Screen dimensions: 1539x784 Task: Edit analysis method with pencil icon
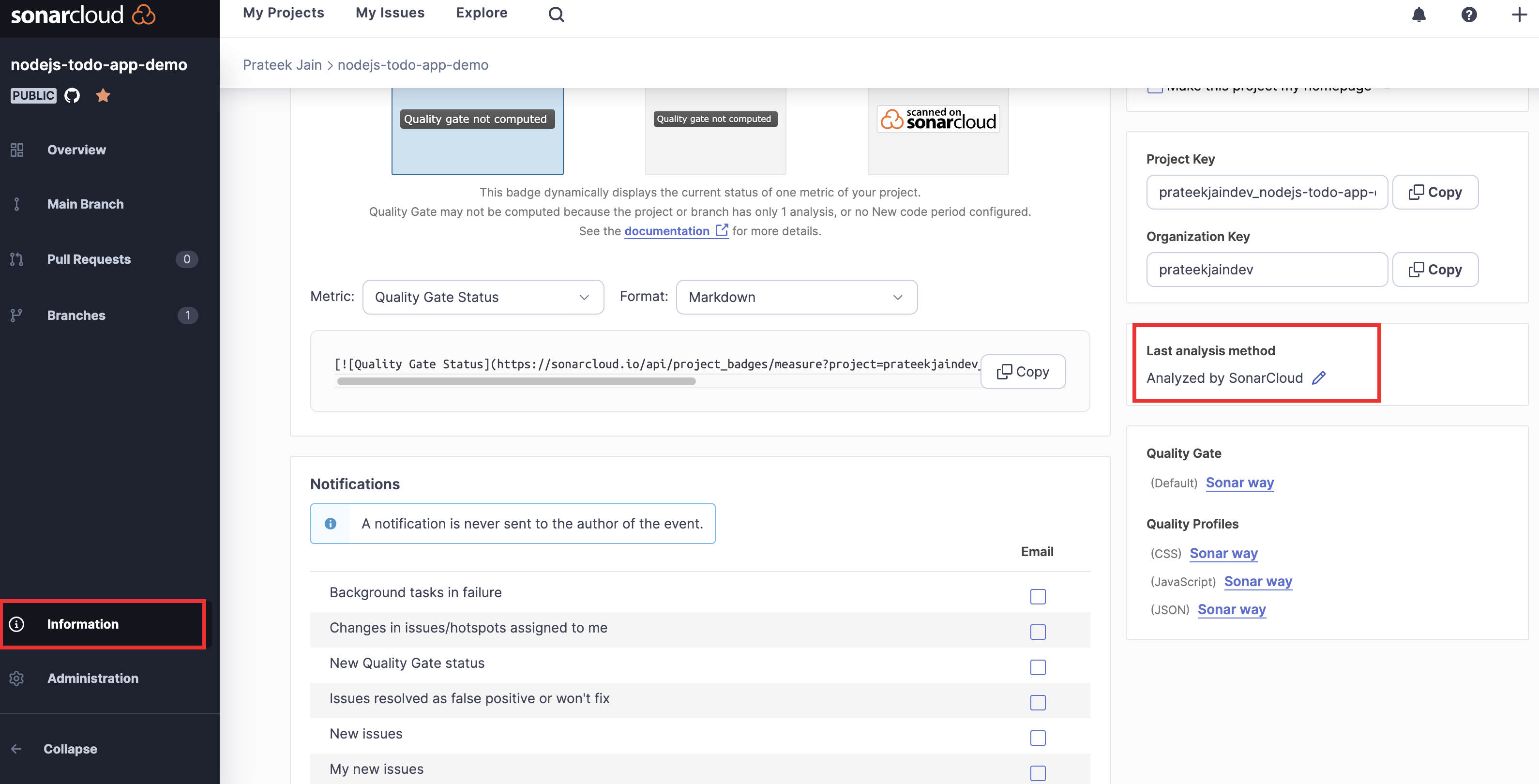click(x=1318, y=377)
